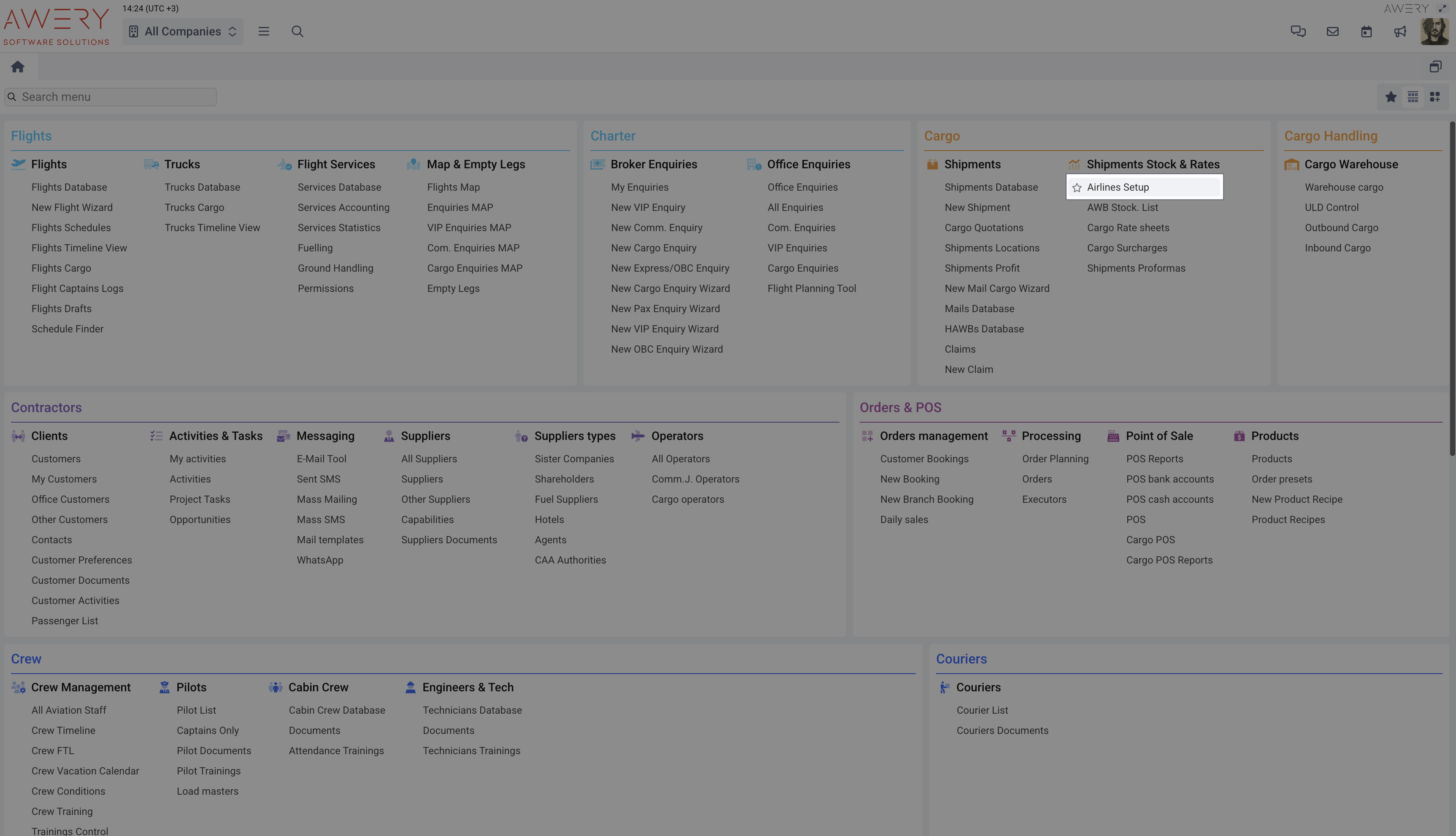Toggle favorites star filter
The width and height of the screenshot is (1456, 836).
(x=1391, y=97)
